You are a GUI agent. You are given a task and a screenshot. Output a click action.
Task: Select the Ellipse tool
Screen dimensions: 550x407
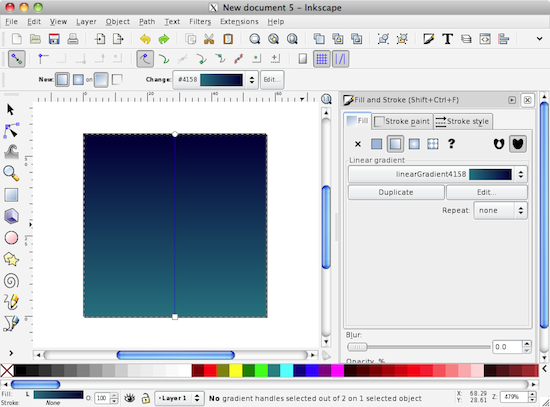coord(11,238)
